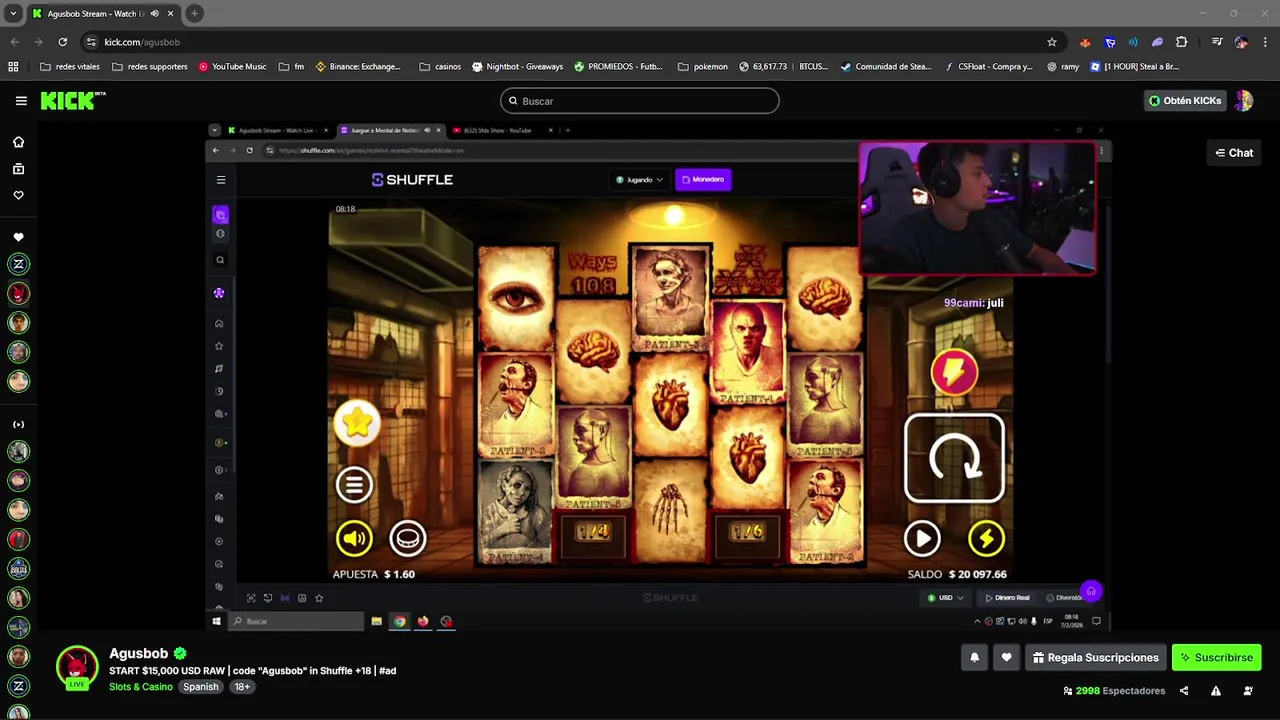
Task: Toggle fullscreen icon below the game
Action: point(251,598)
